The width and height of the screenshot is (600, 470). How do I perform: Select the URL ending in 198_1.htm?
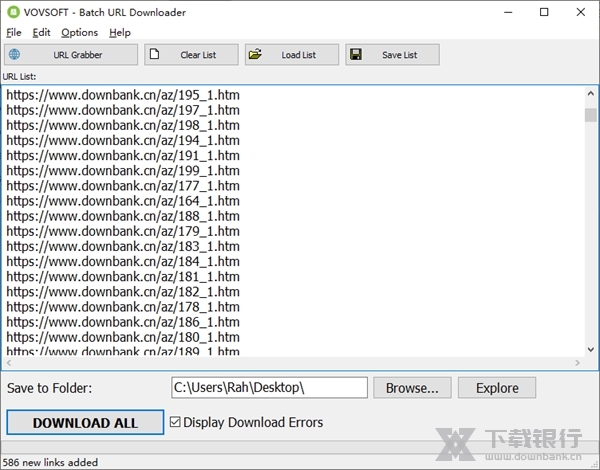[123, 125]
